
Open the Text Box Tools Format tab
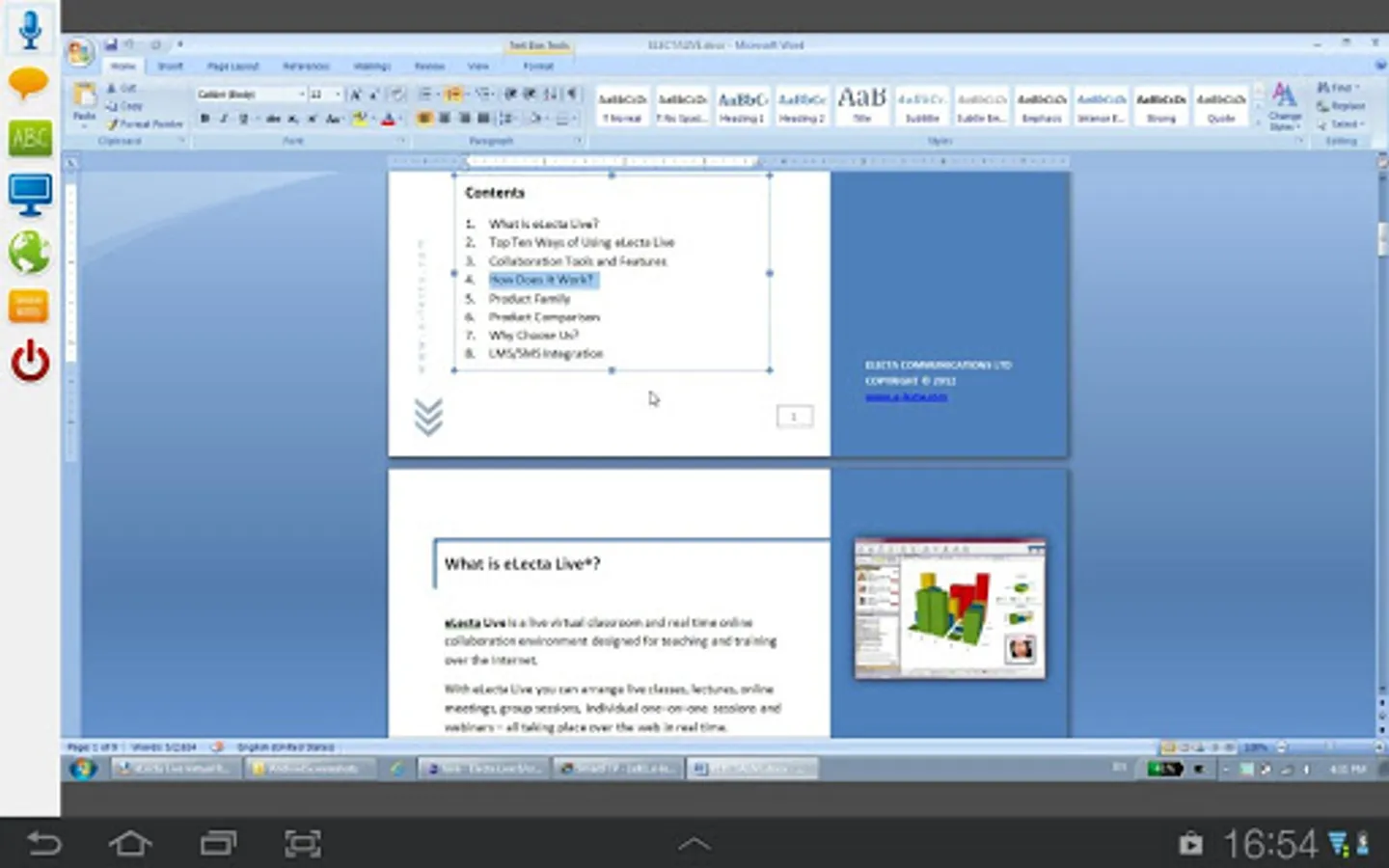pyautogui.click(x=538, y=67)
